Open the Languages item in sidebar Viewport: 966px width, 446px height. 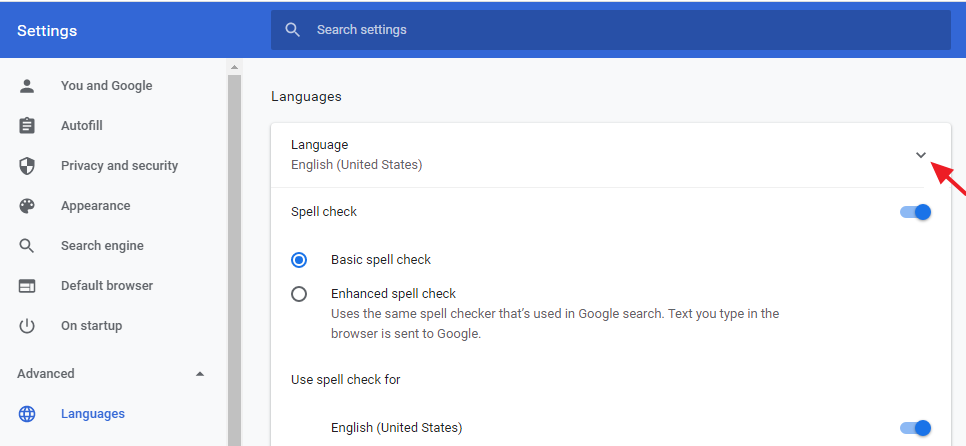tap(93, 414)
